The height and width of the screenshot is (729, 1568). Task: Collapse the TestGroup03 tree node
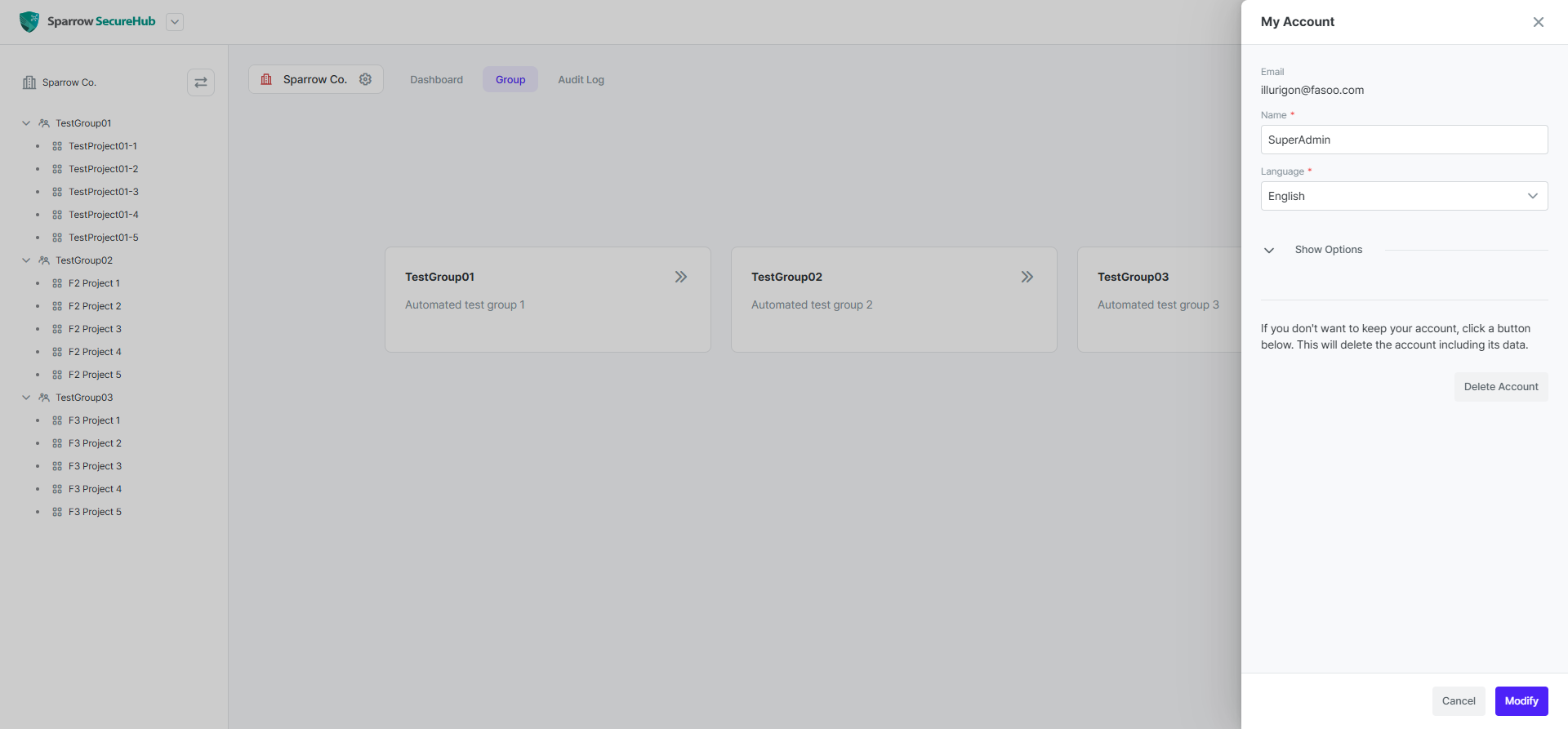(26, 398)
